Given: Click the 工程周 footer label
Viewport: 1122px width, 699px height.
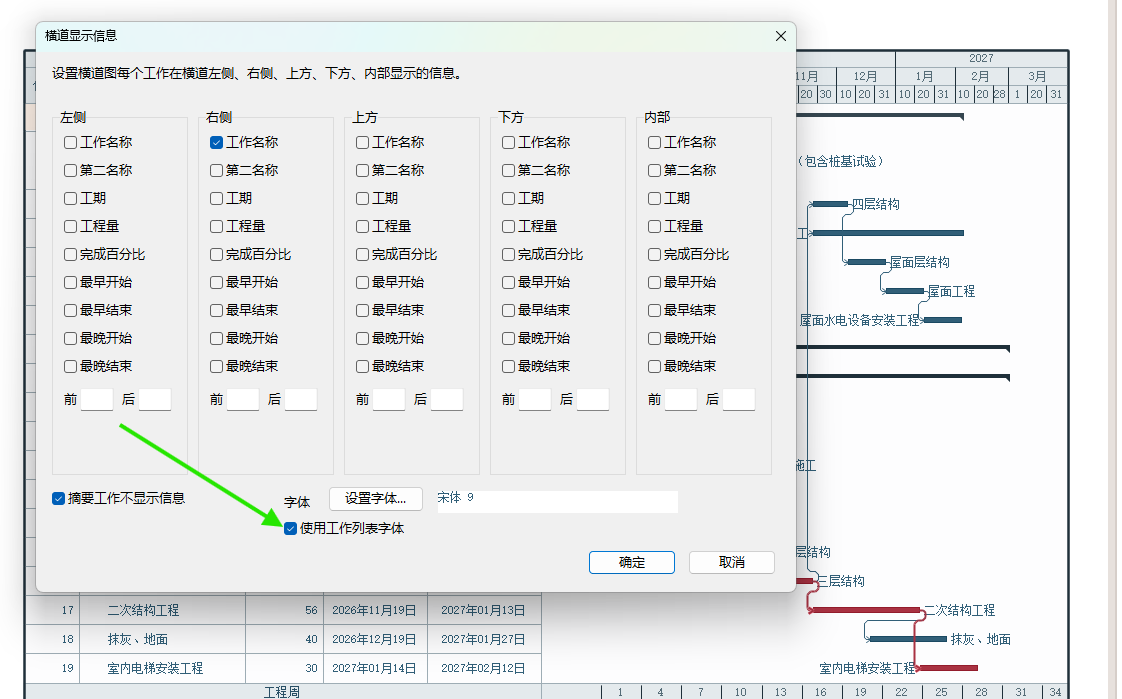Looking at the screenshot, I should [282, 692].
